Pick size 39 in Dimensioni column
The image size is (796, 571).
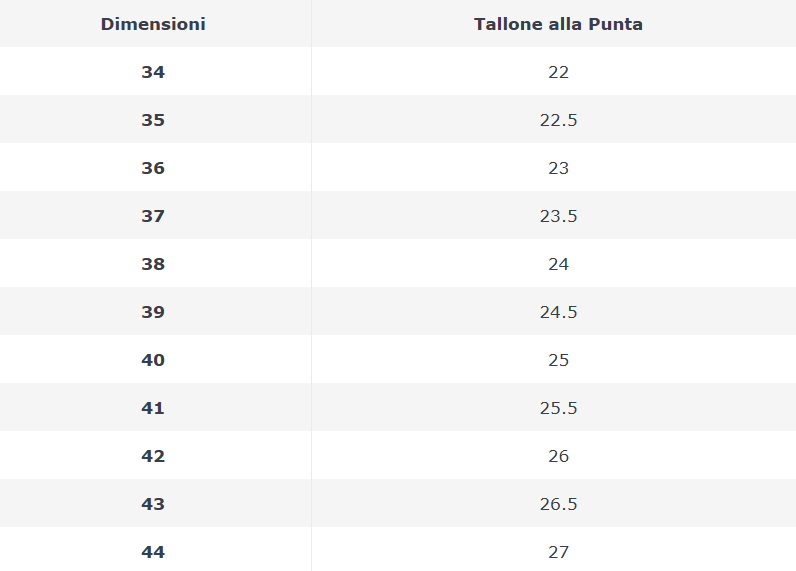click(153, 312)
